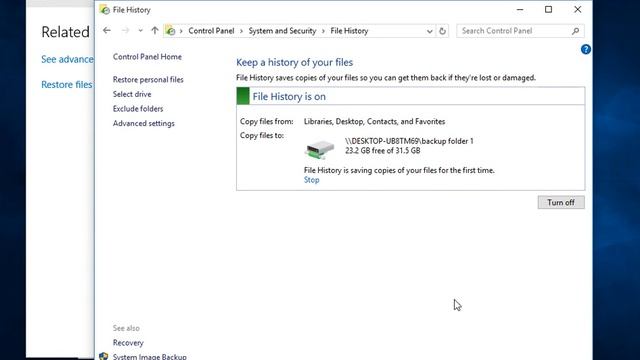640x360 pixels.
Task: Maximize the File History window
Action: [x=549, y=9]
